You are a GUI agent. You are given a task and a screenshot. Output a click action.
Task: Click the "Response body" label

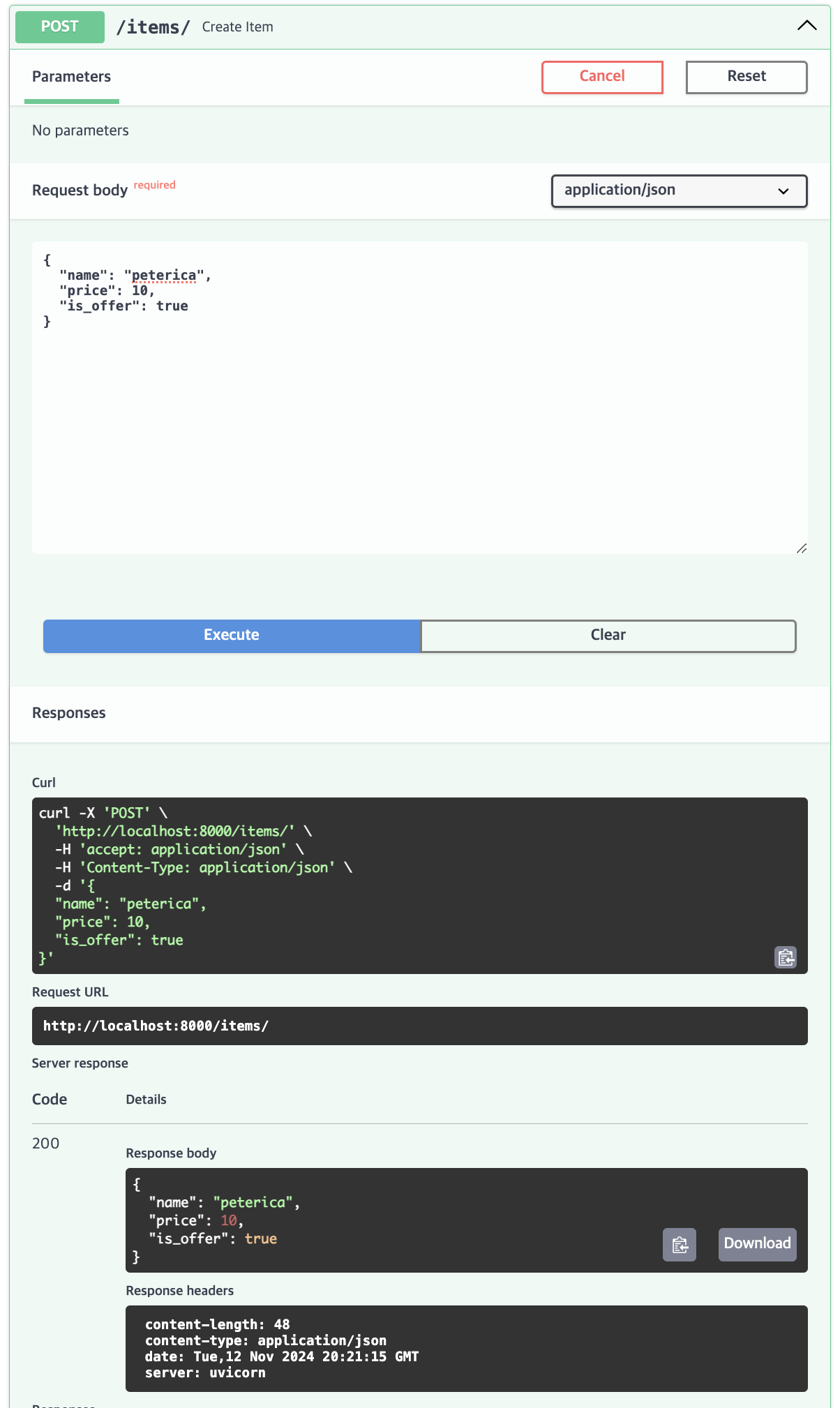click(171, 1153)
